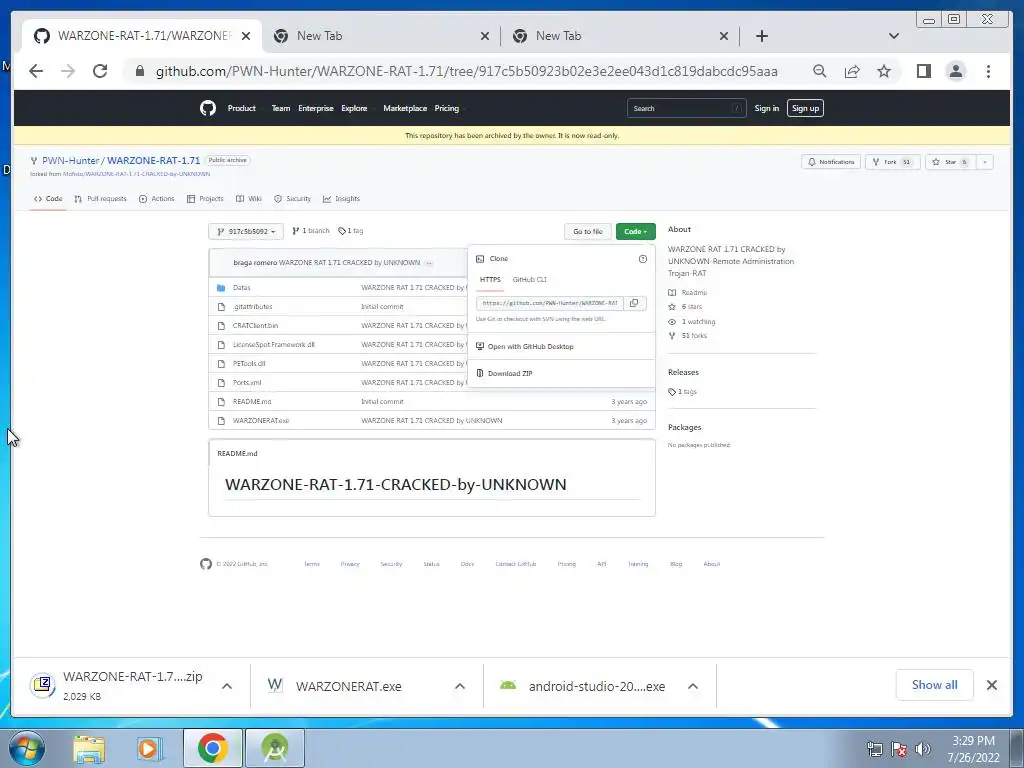Click Sign up button

[x=805, y=108]
